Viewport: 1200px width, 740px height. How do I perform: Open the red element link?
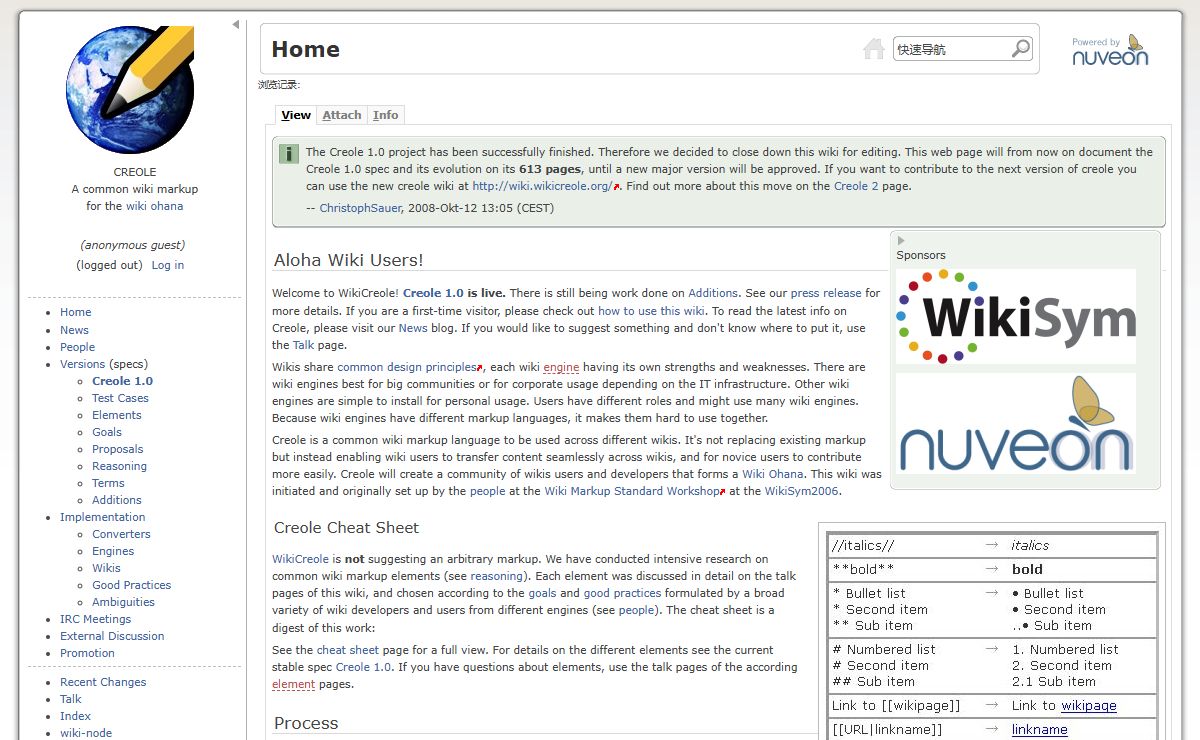point(293,684)
